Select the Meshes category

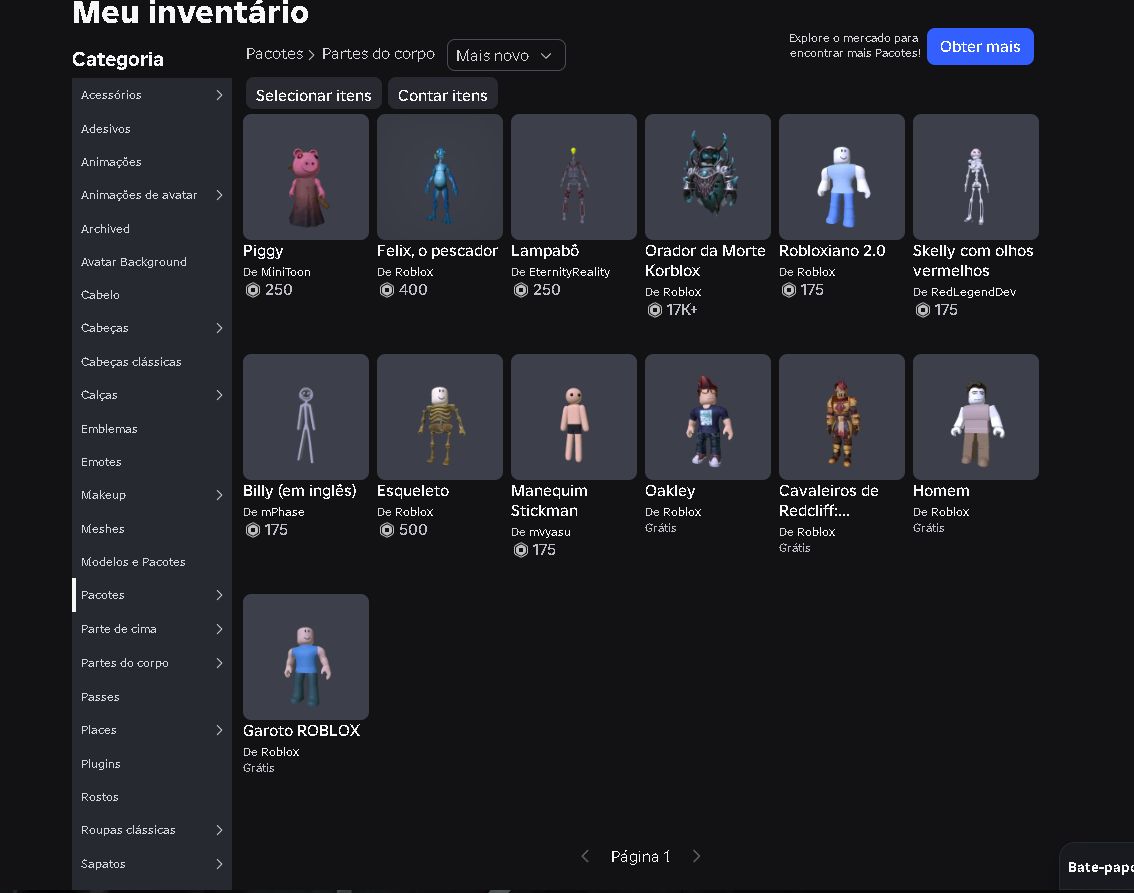(x=152, y=529)
